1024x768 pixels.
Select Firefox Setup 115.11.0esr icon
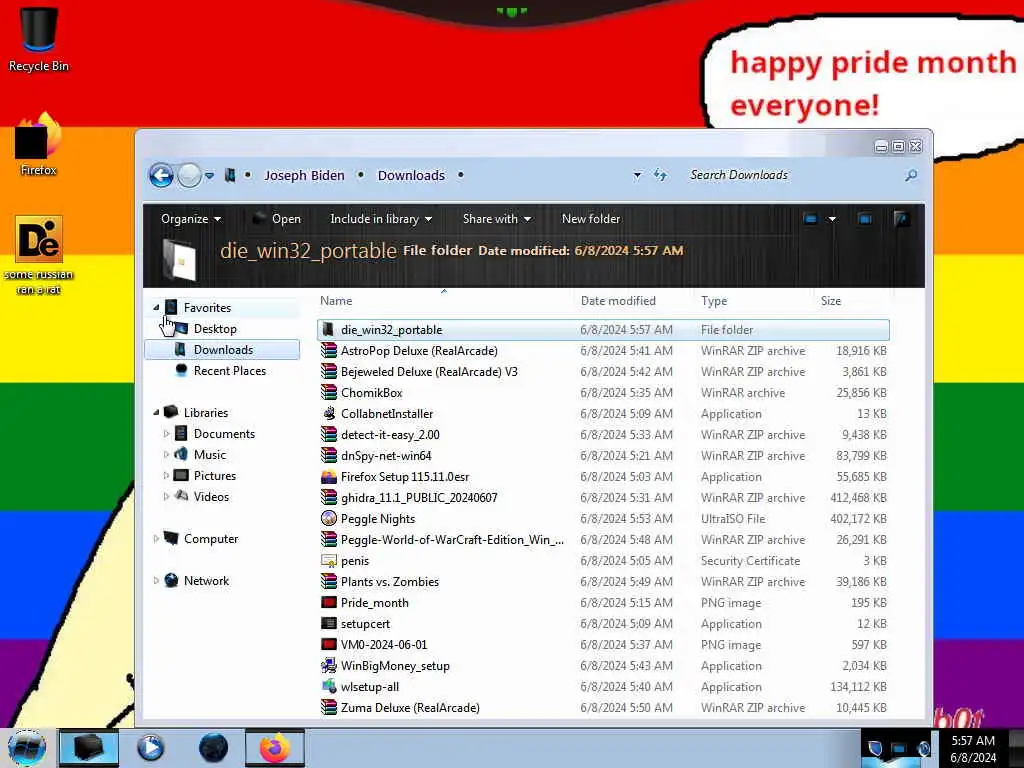[329, 477]
